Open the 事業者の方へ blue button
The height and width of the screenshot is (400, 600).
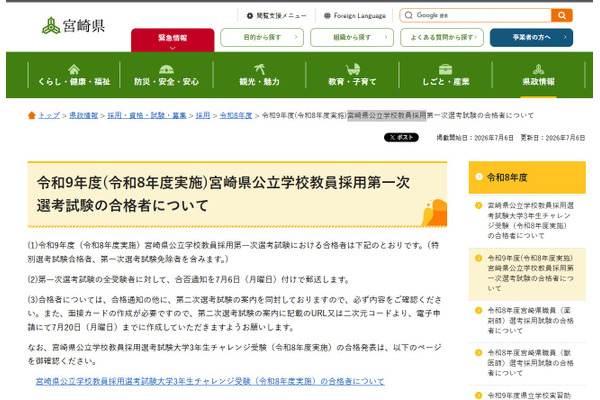(532, 37)
